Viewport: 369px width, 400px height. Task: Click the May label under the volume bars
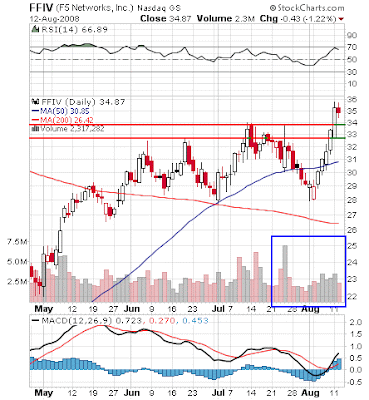point(44,309)
